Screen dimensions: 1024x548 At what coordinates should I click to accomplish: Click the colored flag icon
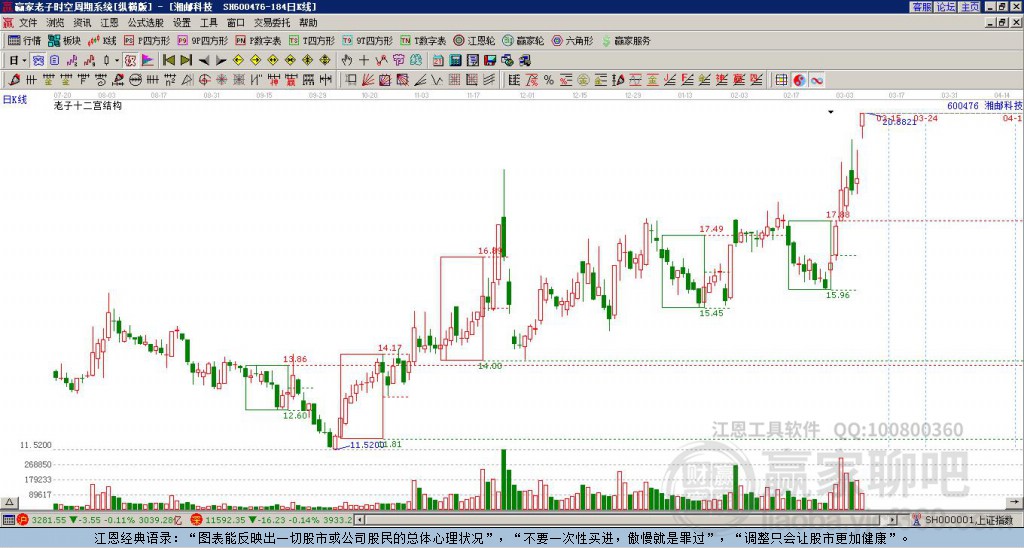(148, 61)
